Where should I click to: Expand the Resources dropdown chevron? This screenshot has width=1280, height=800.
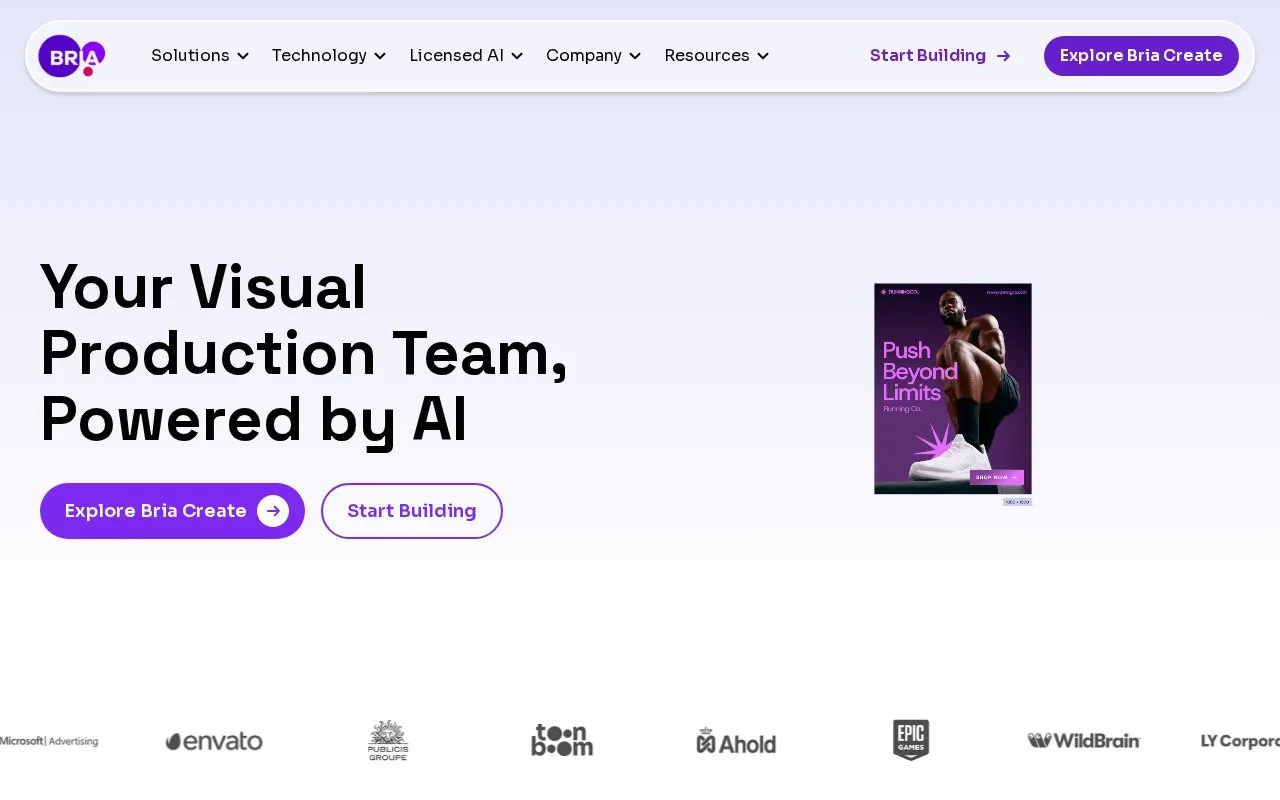763,56
